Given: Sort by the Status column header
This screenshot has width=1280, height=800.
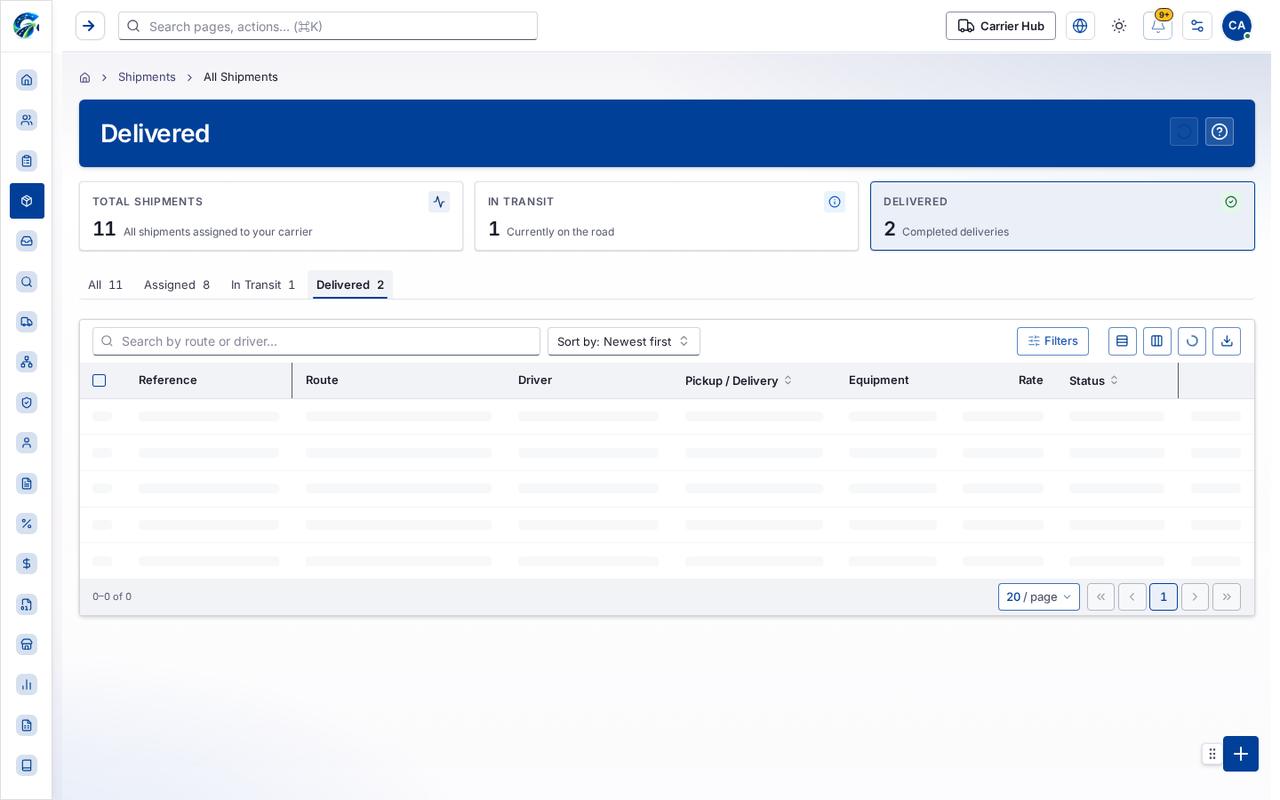Looking at the screenshot, I should [1094, 381].
